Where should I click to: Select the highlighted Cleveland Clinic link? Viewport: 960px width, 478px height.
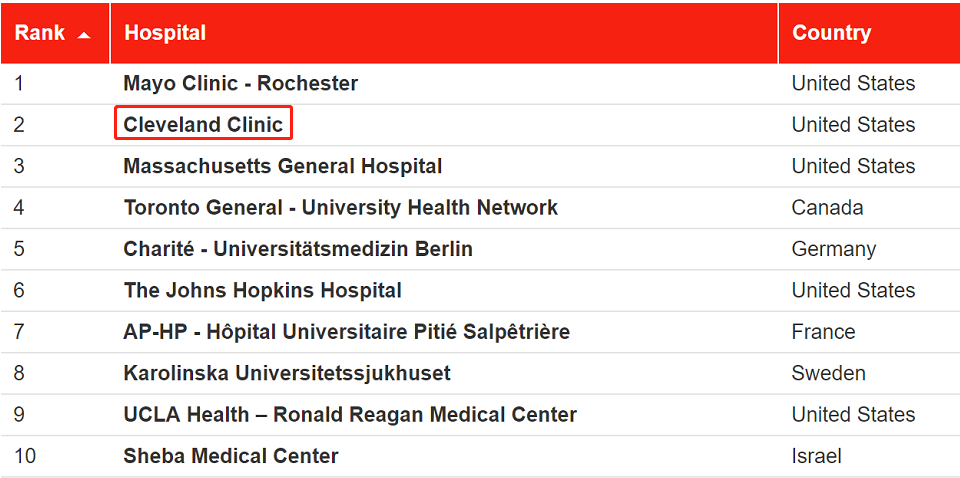pyautogui.click(x=203, y=124)
